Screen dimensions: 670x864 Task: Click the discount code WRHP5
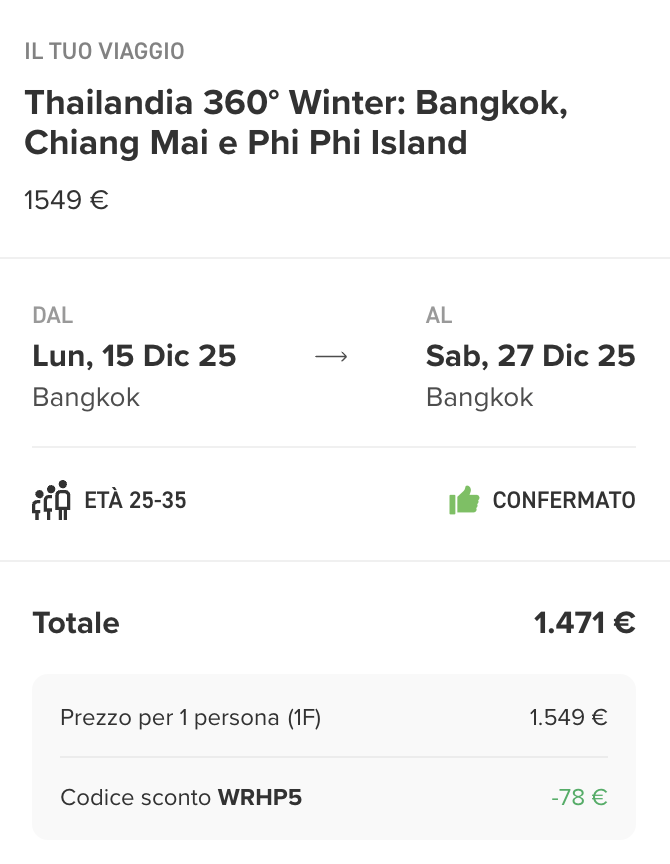click(x=260, y=797)
